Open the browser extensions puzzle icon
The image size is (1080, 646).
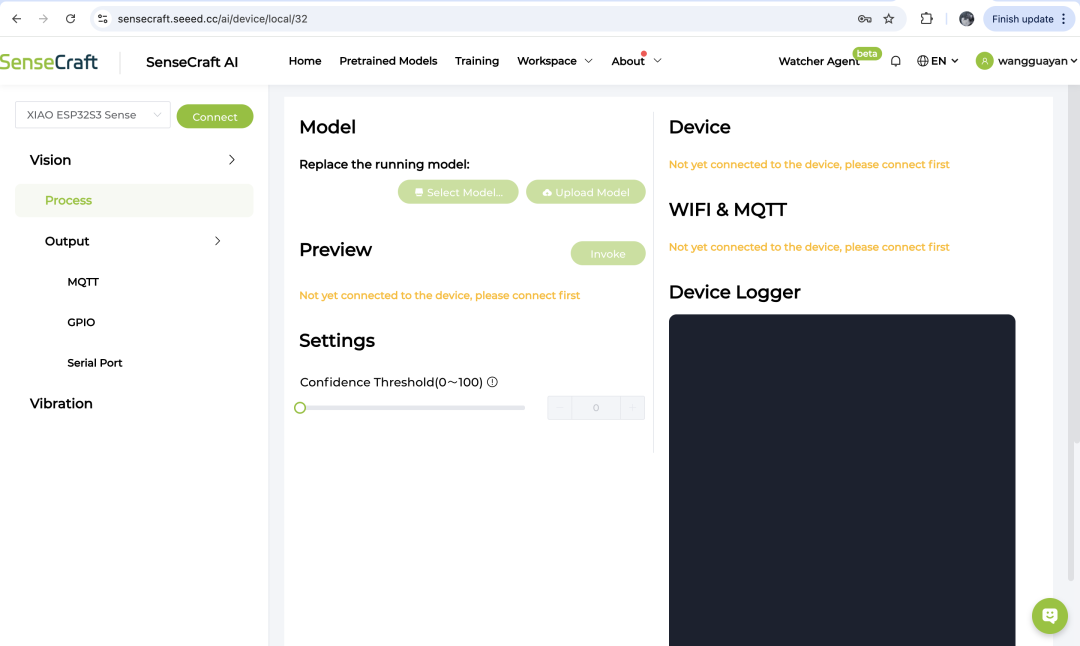coord(926,19)
